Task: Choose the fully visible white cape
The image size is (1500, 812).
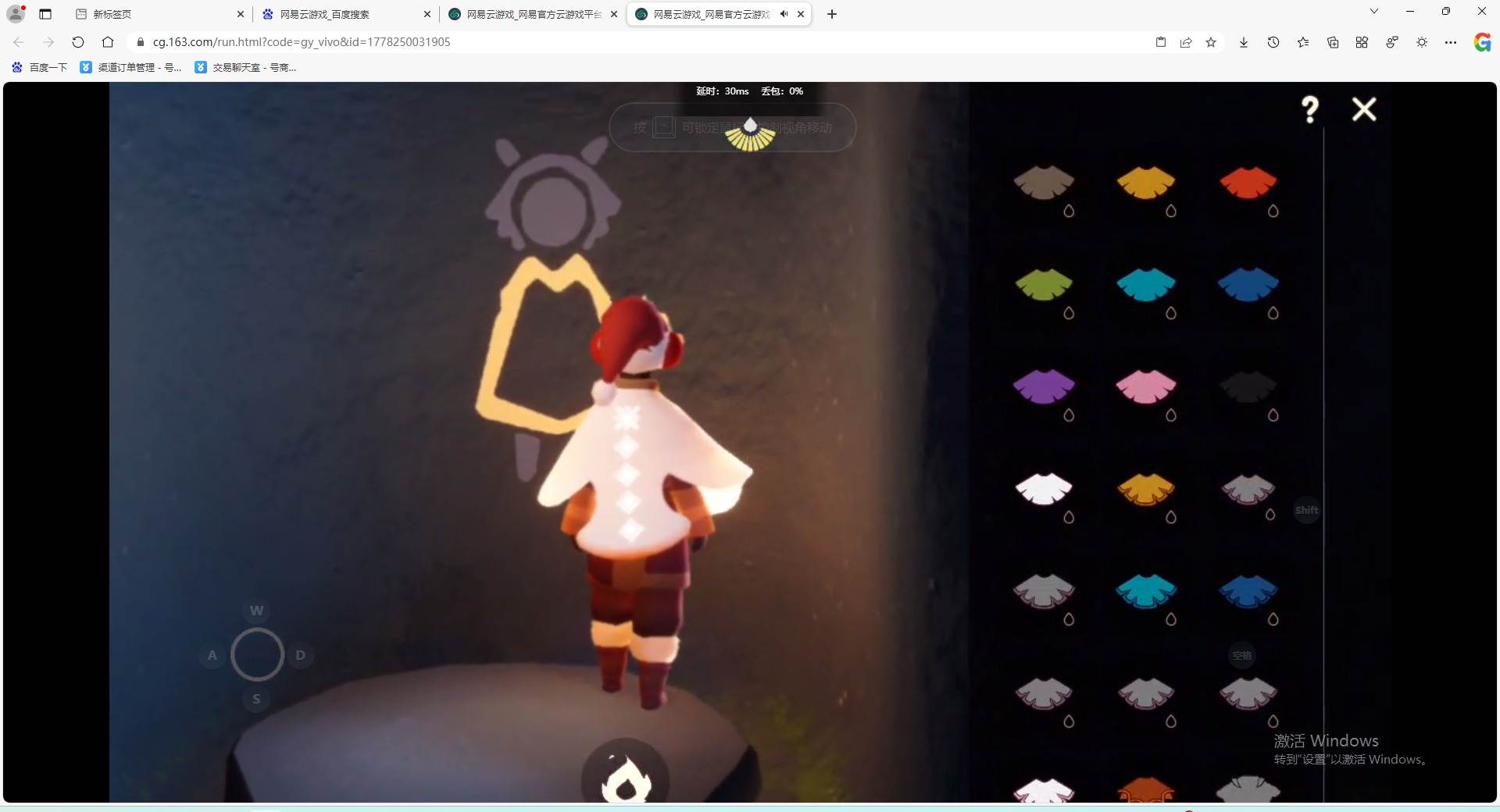Action: [x=1044, y=489]
